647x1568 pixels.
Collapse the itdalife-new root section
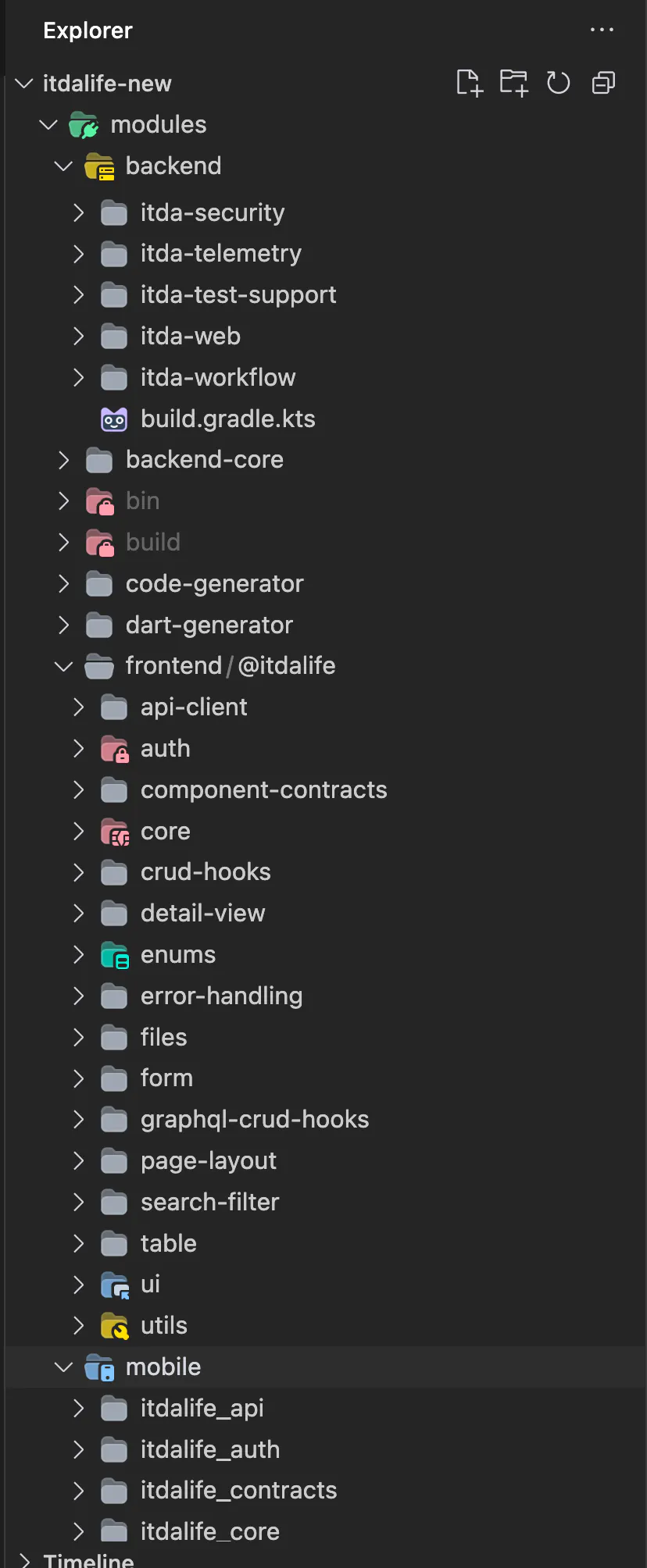[x=24, y=84]
